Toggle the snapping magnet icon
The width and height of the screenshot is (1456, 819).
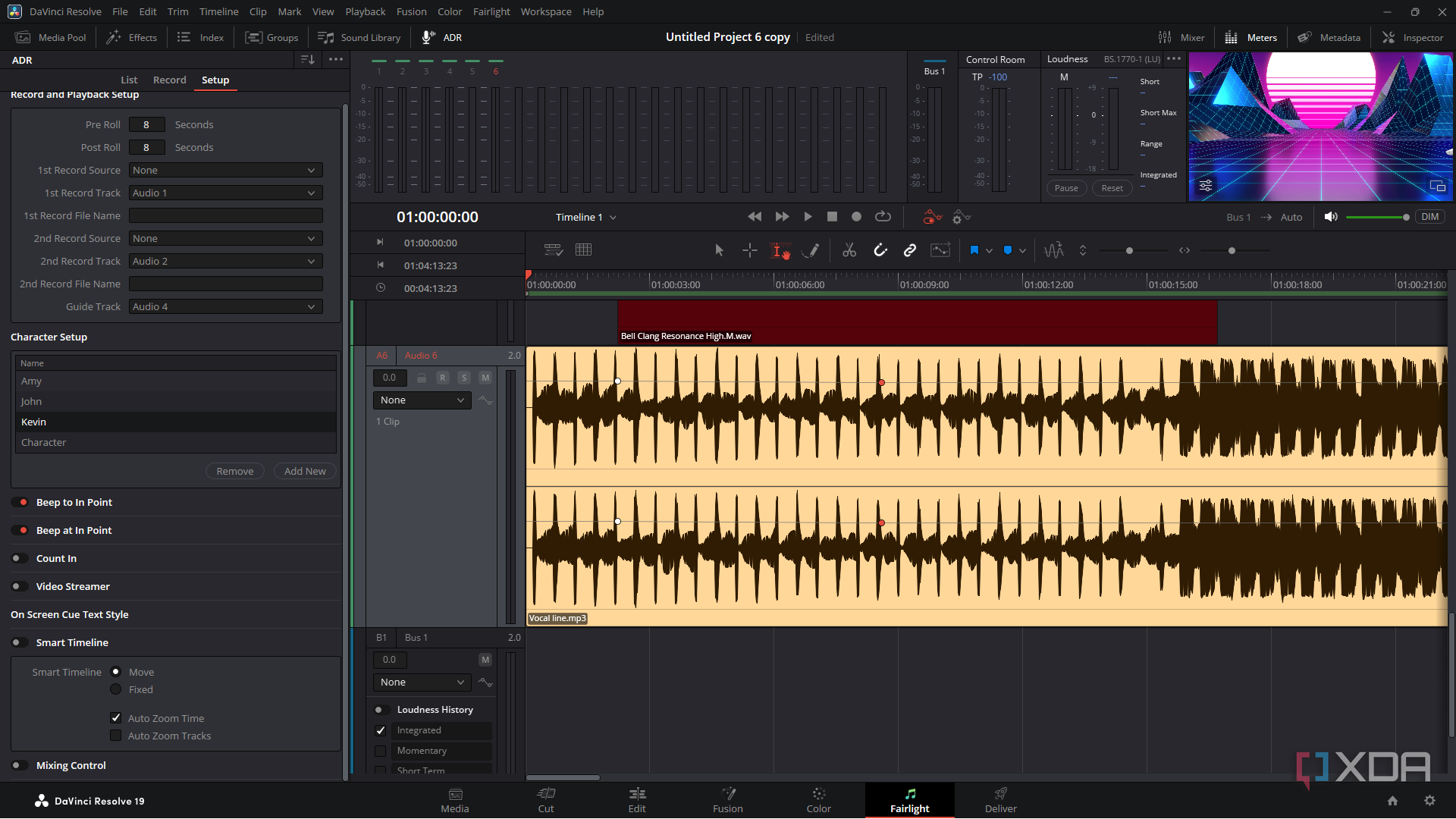coord(880,250)
